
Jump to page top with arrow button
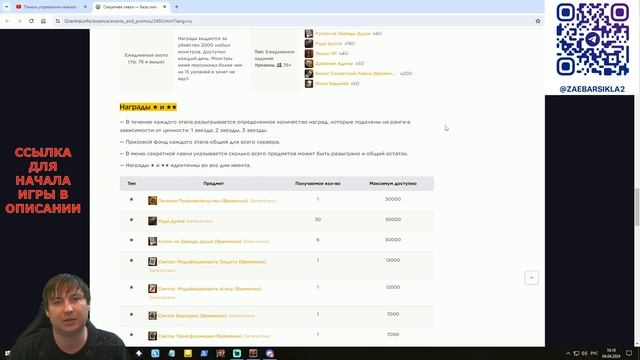(x=531, y=278)
